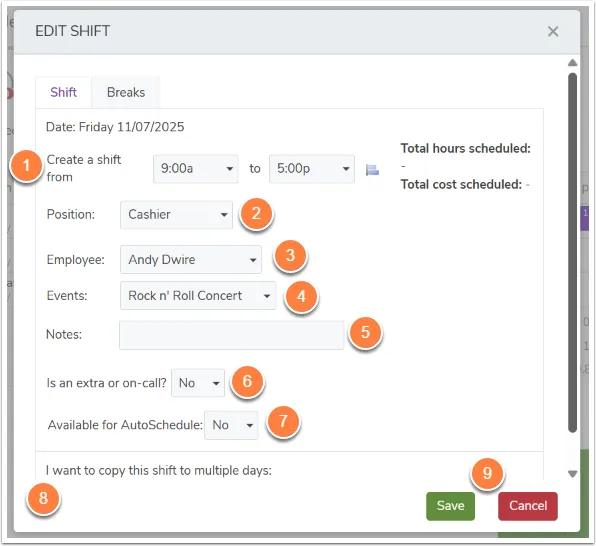The height and width of the screenshot is (546, 596).
Task: Open the Employee dropdown showing Andy Dwire
Action: (x=191, y=259)
